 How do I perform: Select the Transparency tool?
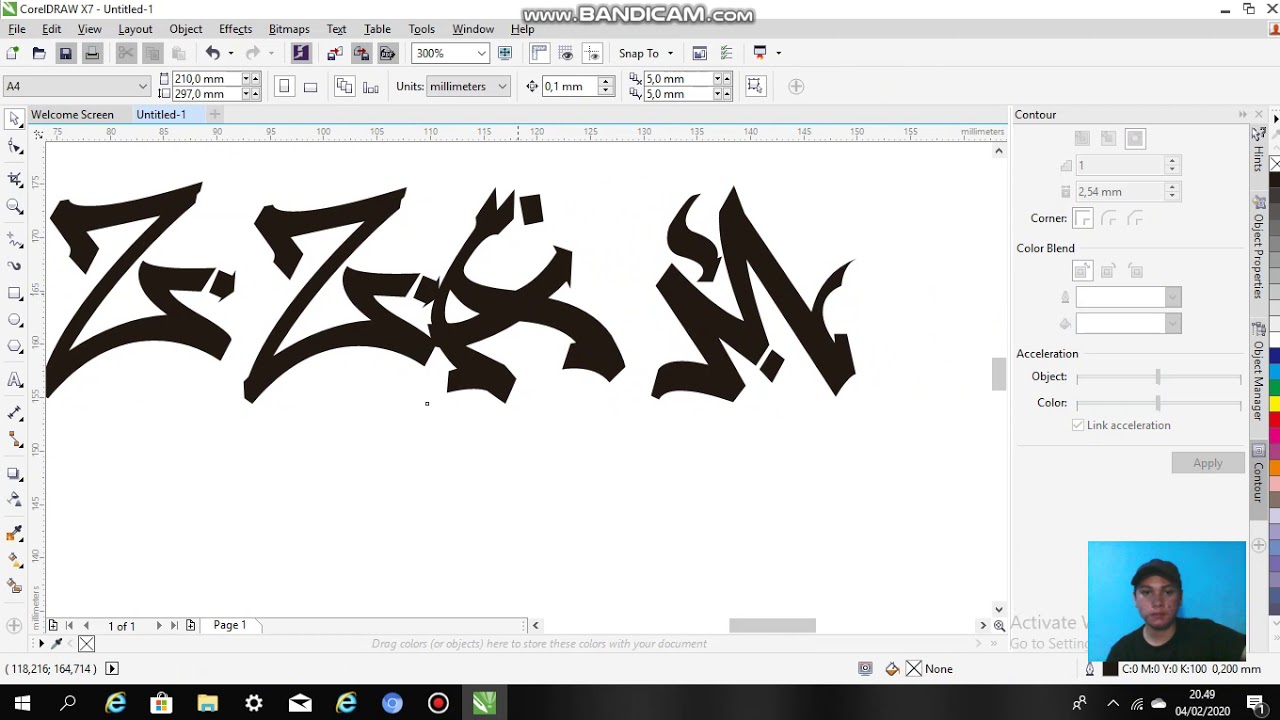point(15,499)
